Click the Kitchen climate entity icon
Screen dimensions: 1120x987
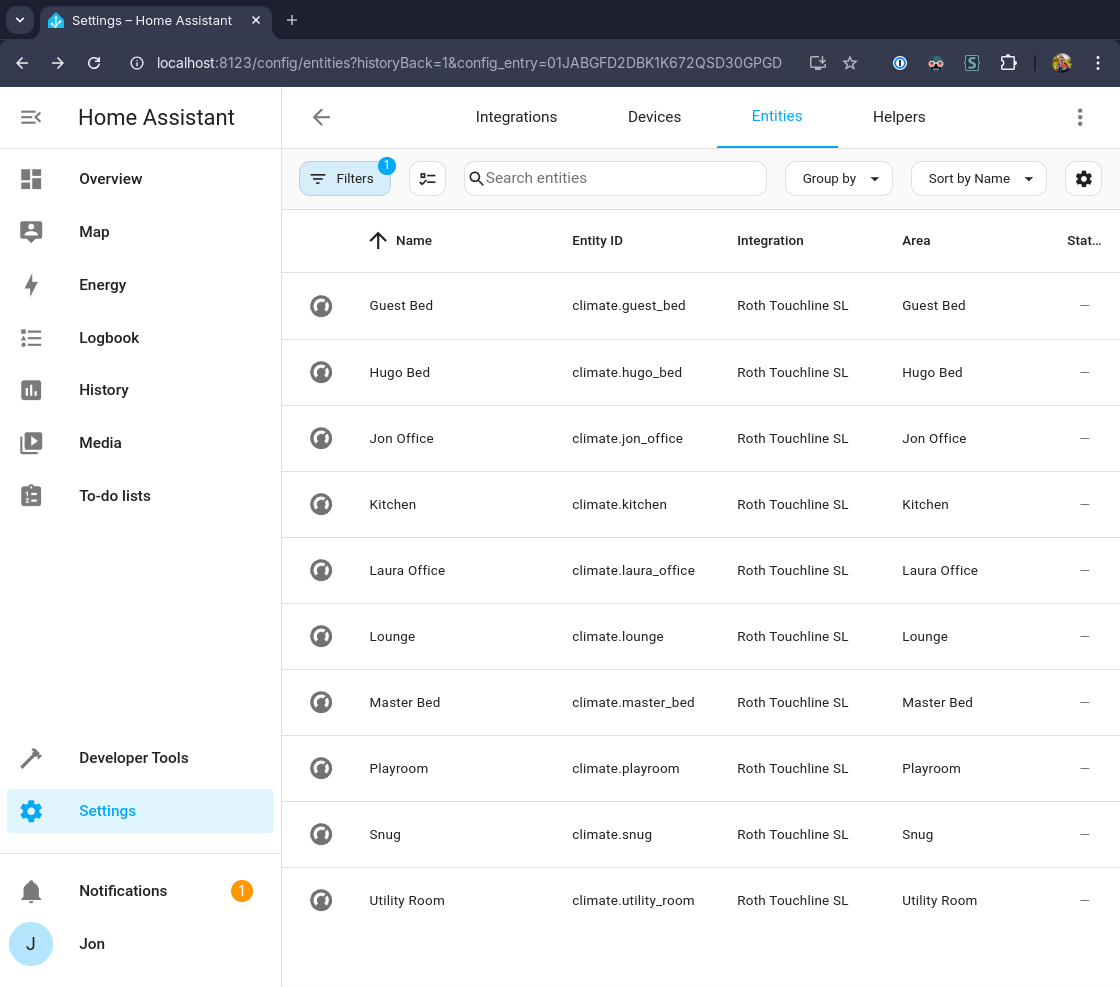tap(321, 505)
